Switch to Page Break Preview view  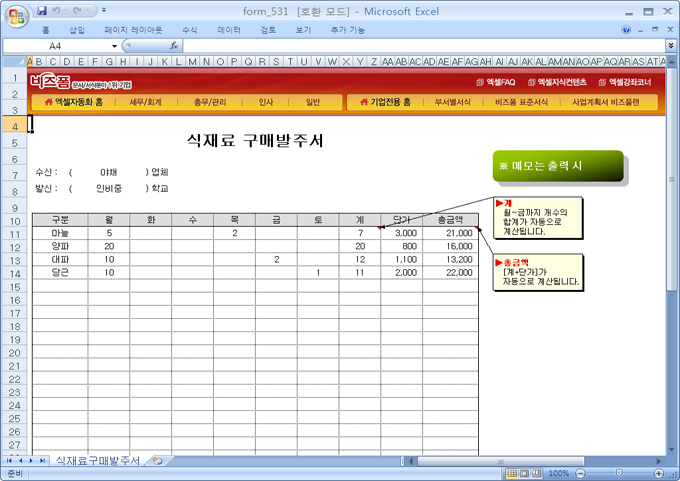[535, 473]
